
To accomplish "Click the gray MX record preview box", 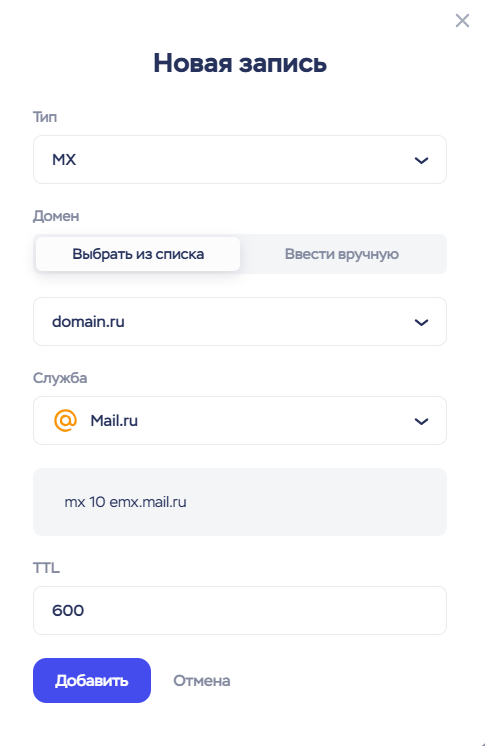I will tap(240, 502).
